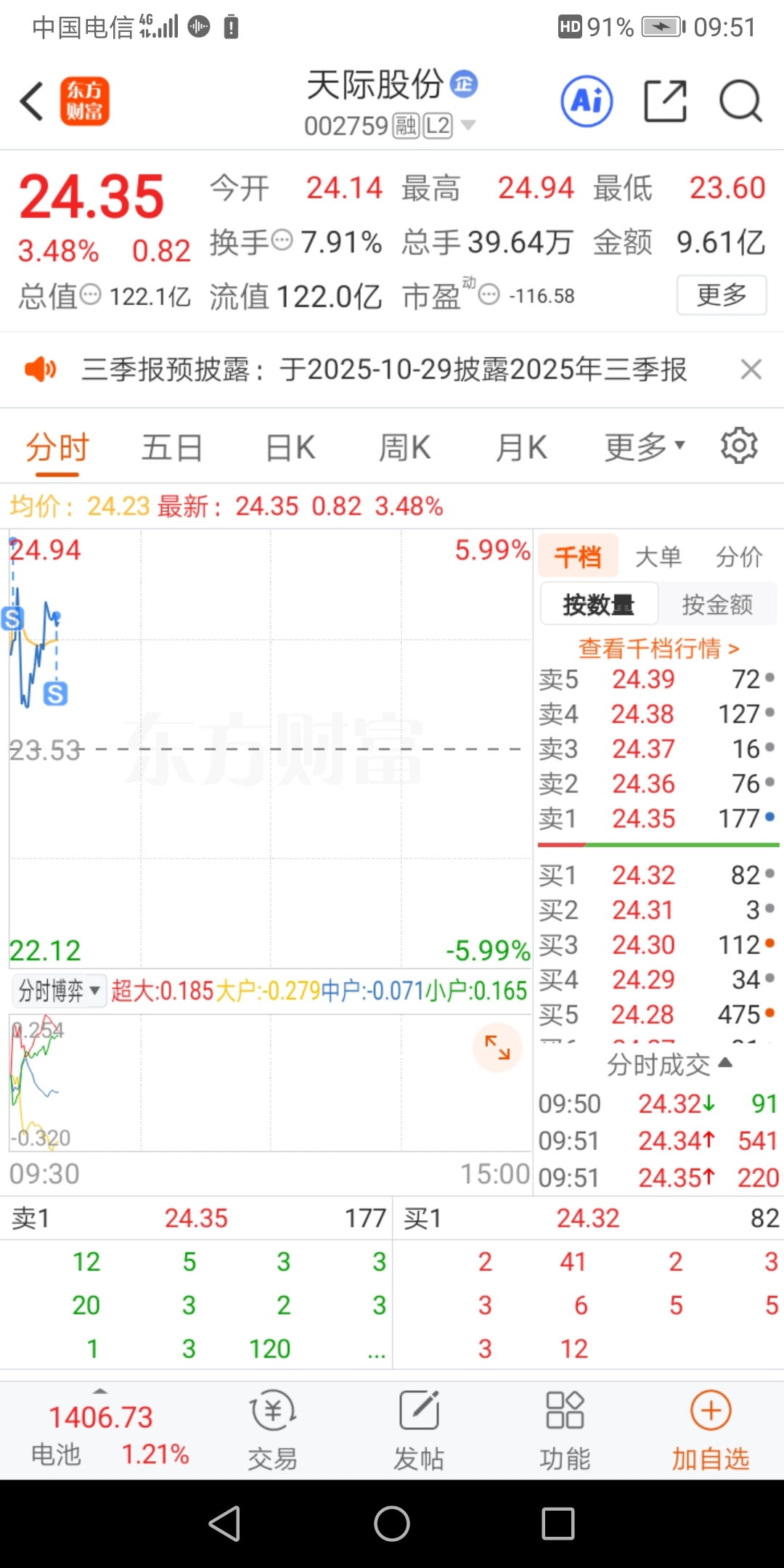The image size is (784, 1568).
Task: Switch to the 分价 tab
Action: (x=738, y=557)
